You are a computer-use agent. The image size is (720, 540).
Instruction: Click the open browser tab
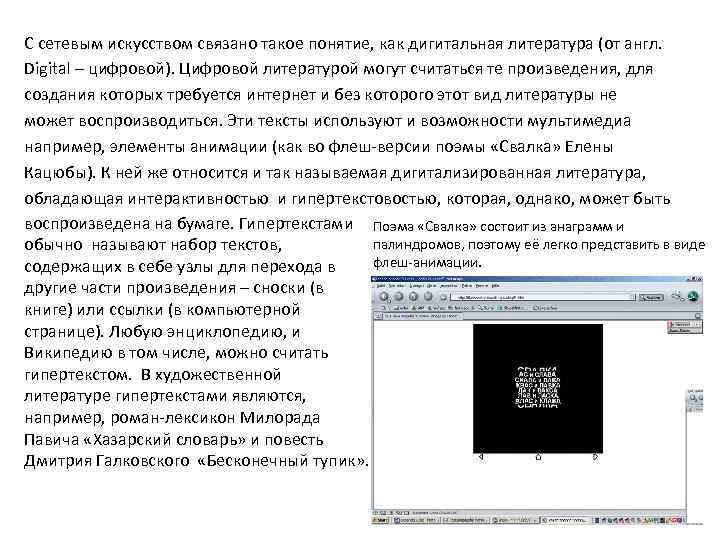coord(421,316)
